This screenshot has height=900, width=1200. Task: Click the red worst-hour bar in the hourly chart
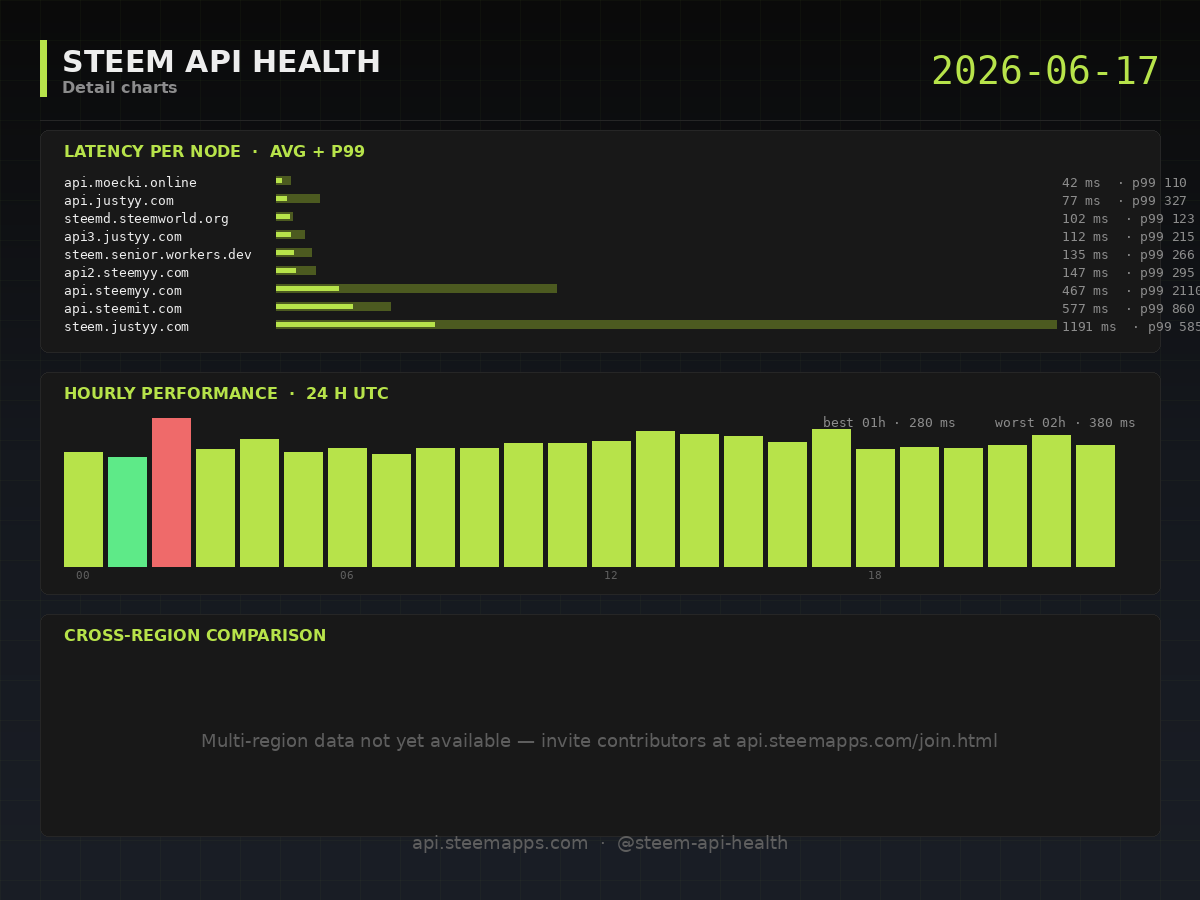(x=171, y=492)
